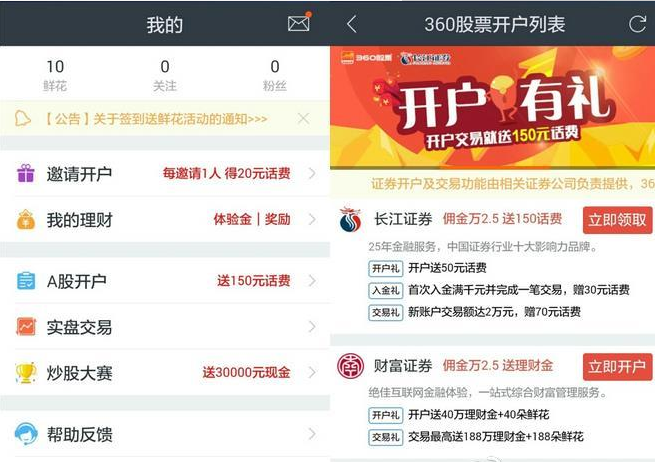Image resolution: width=655 pixels, height=462 pixels.
Task: Tap 开户送50元话费 text
Action: click(447, 268)
